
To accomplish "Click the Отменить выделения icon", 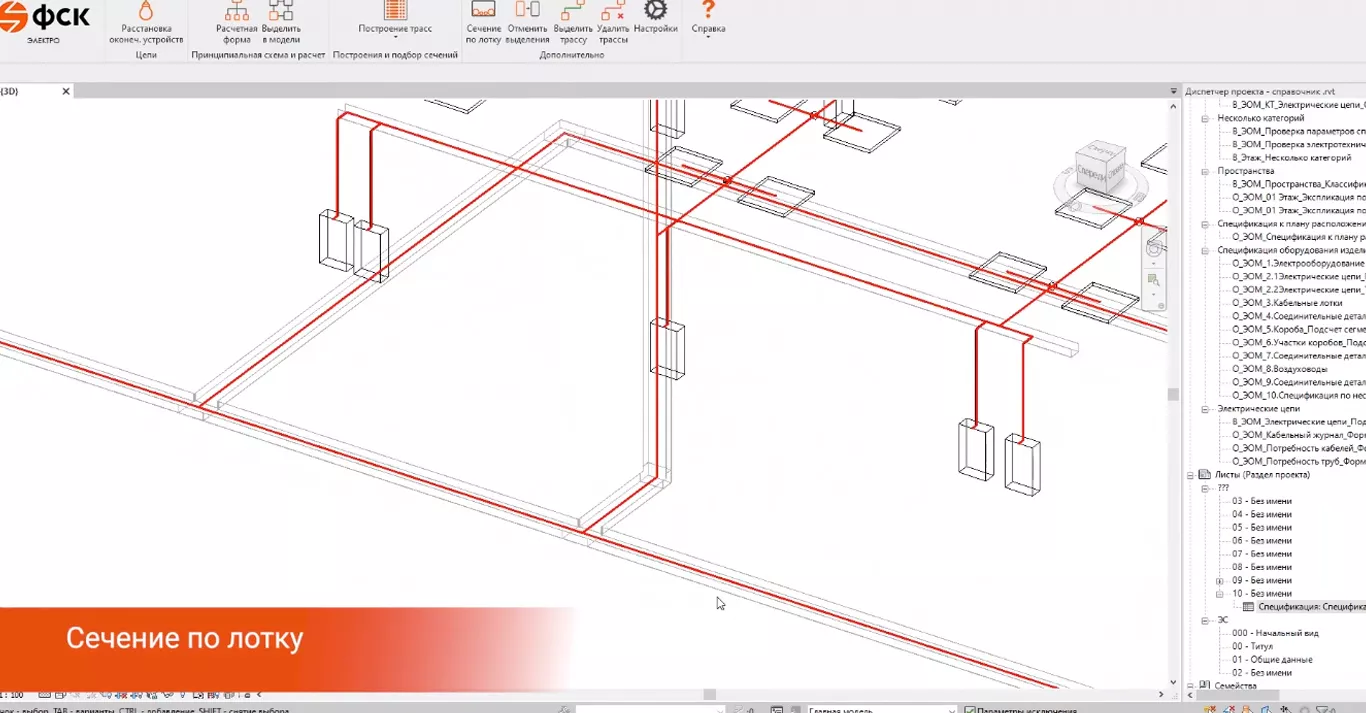I will pyautogui.click(x=527, y=22).
